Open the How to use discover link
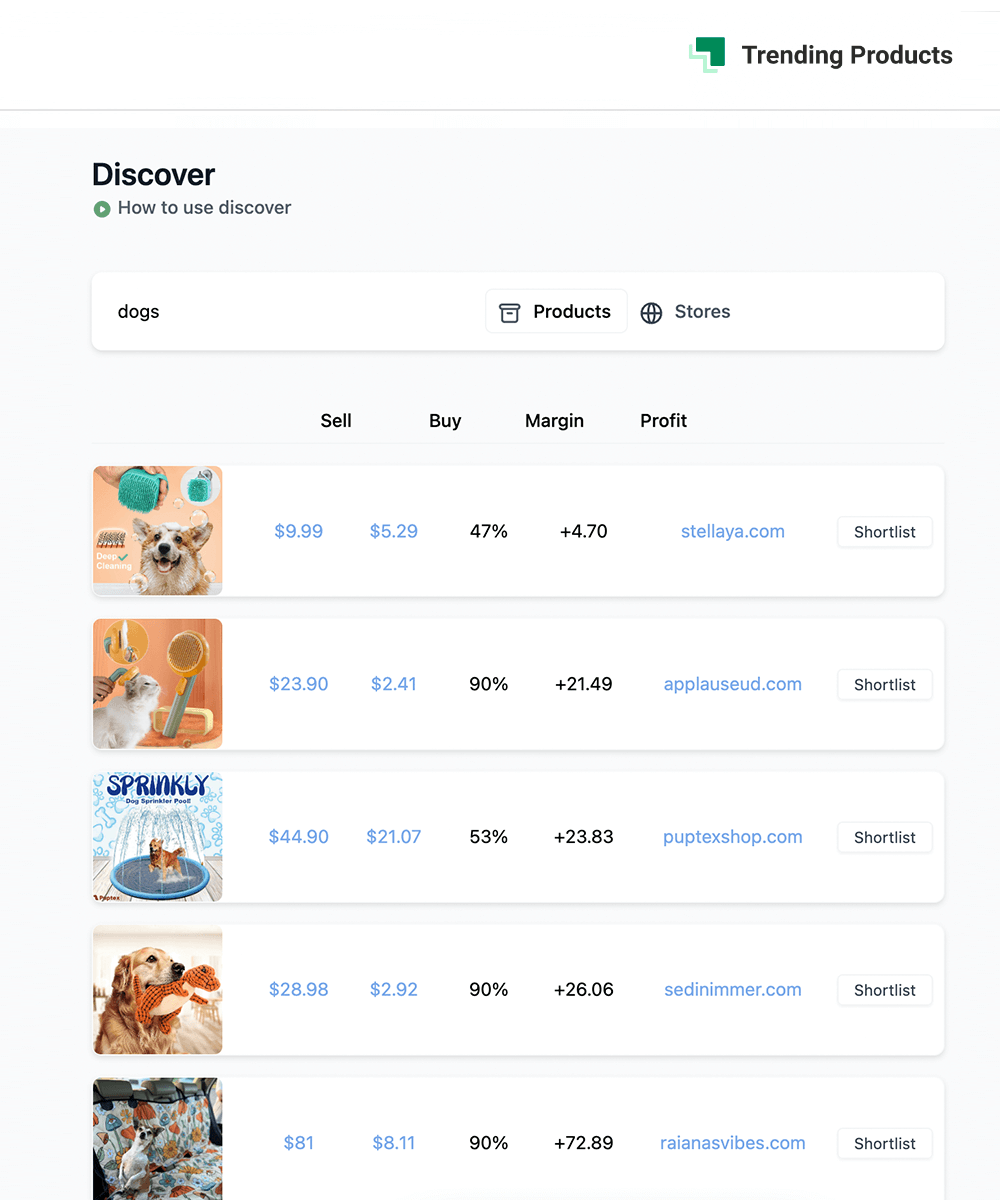This screenshot has width=1000, height=1200. [x=204, y=208]
